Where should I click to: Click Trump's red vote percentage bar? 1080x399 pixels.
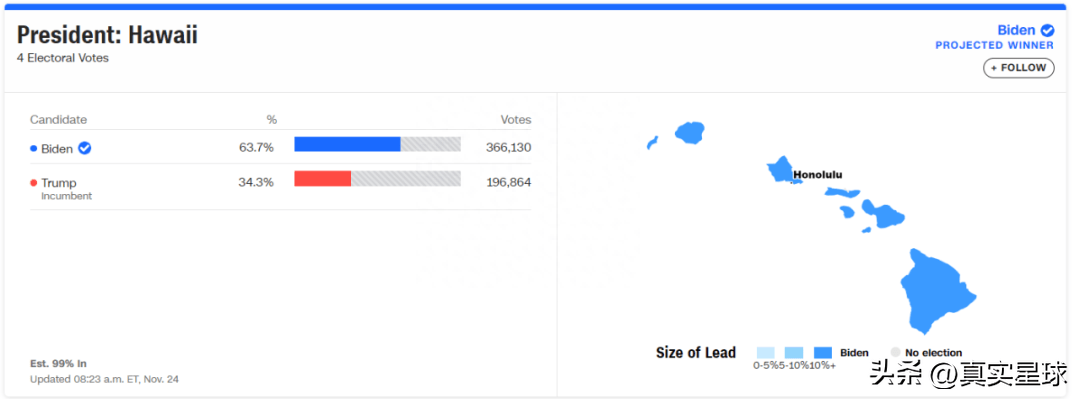pyautogui.click(x=322, y=178)
